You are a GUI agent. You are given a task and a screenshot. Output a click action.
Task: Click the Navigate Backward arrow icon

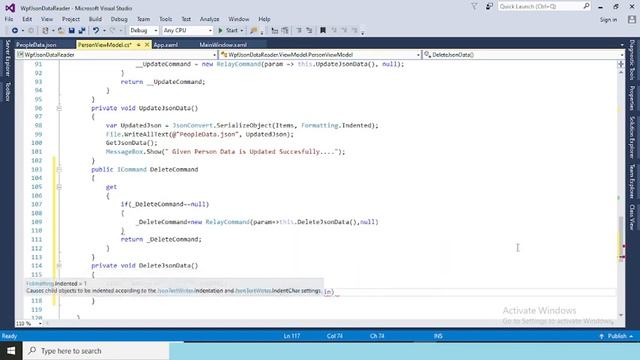(15, 30)
